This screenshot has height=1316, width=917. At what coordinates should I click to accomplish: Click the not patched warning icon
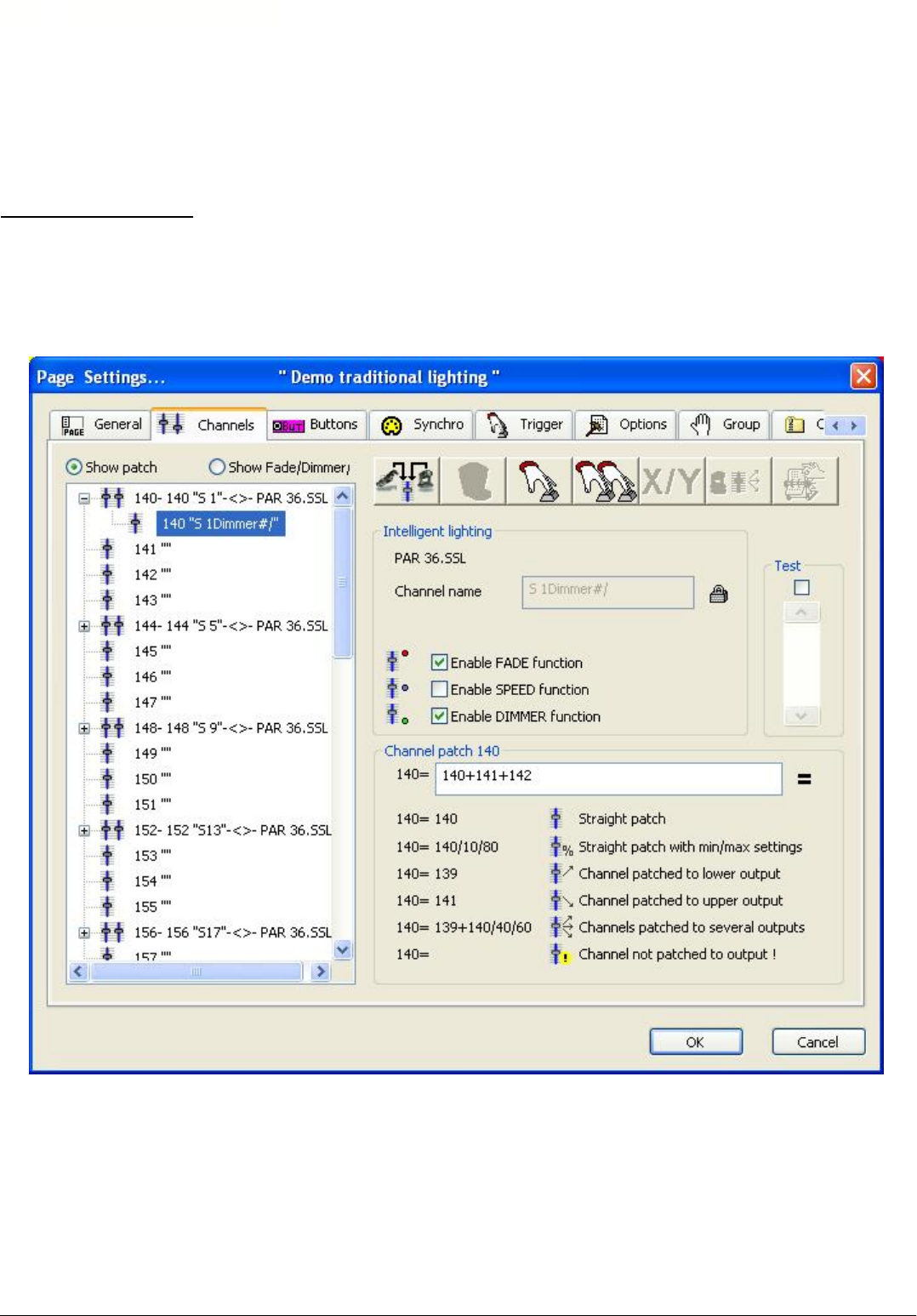coord(561,954)
